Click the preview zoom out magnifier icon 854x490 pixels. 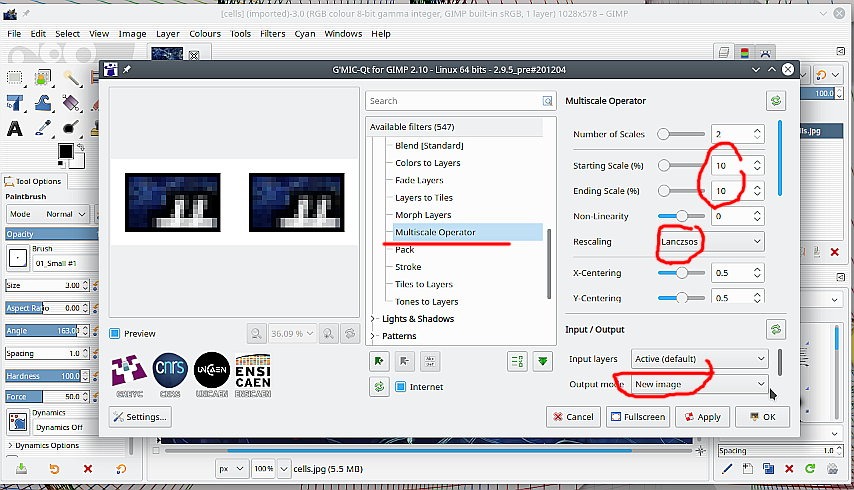tap(257, 334)
